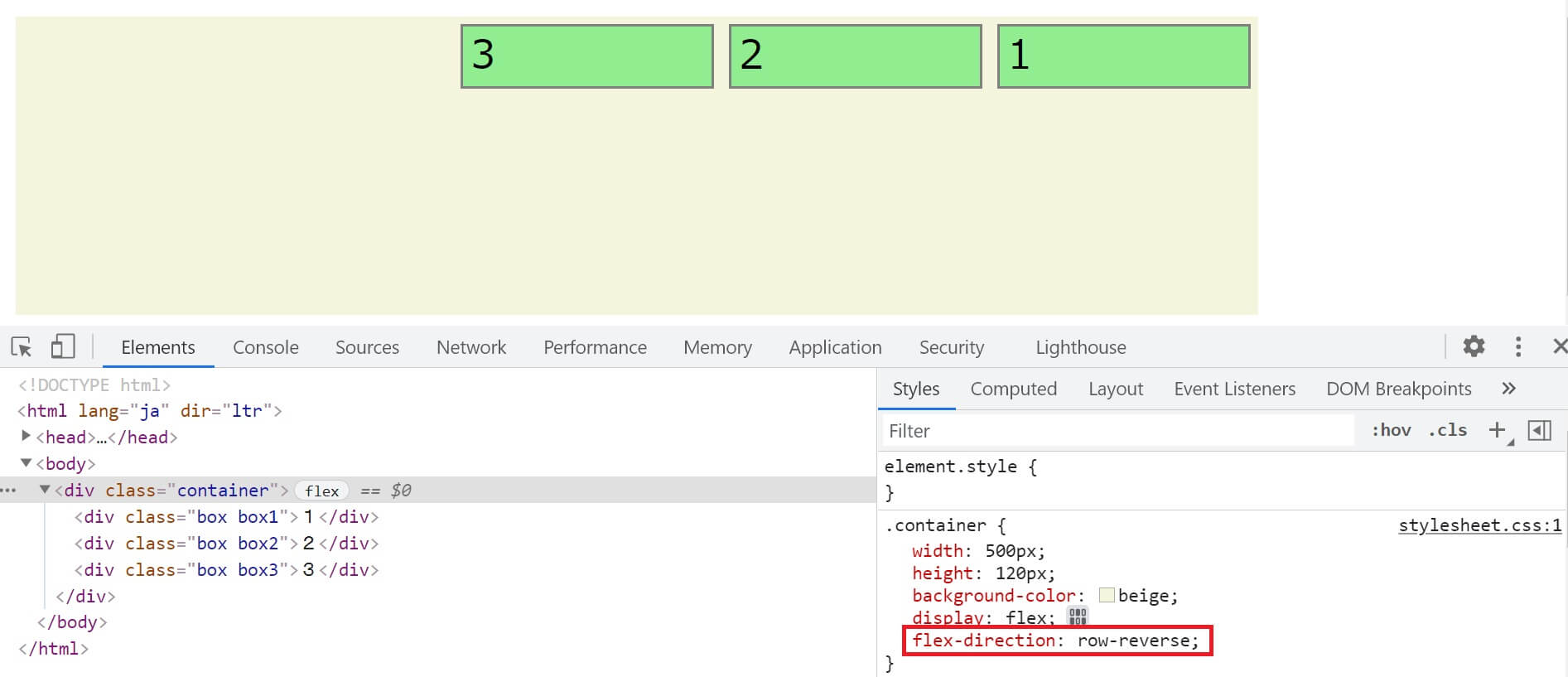Click the ellipsis beside the container row
The width and height of the screenshot is (1568, 677).
(x=9, y=491)
